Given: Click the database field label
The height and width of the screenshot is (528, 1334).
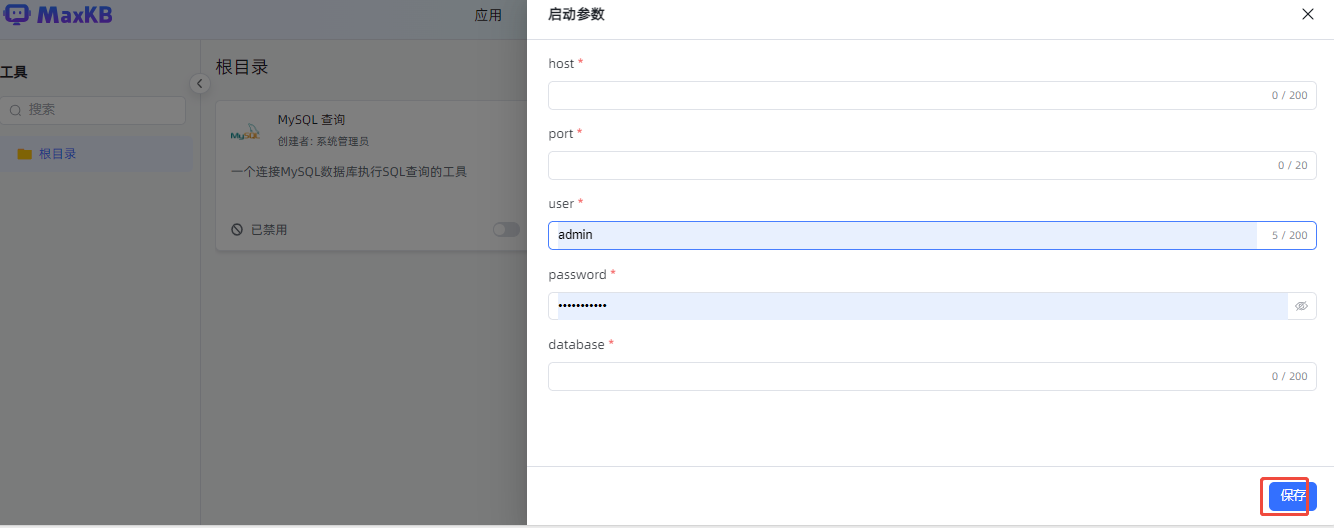Looking at the screenshot, I should point(576,344).
